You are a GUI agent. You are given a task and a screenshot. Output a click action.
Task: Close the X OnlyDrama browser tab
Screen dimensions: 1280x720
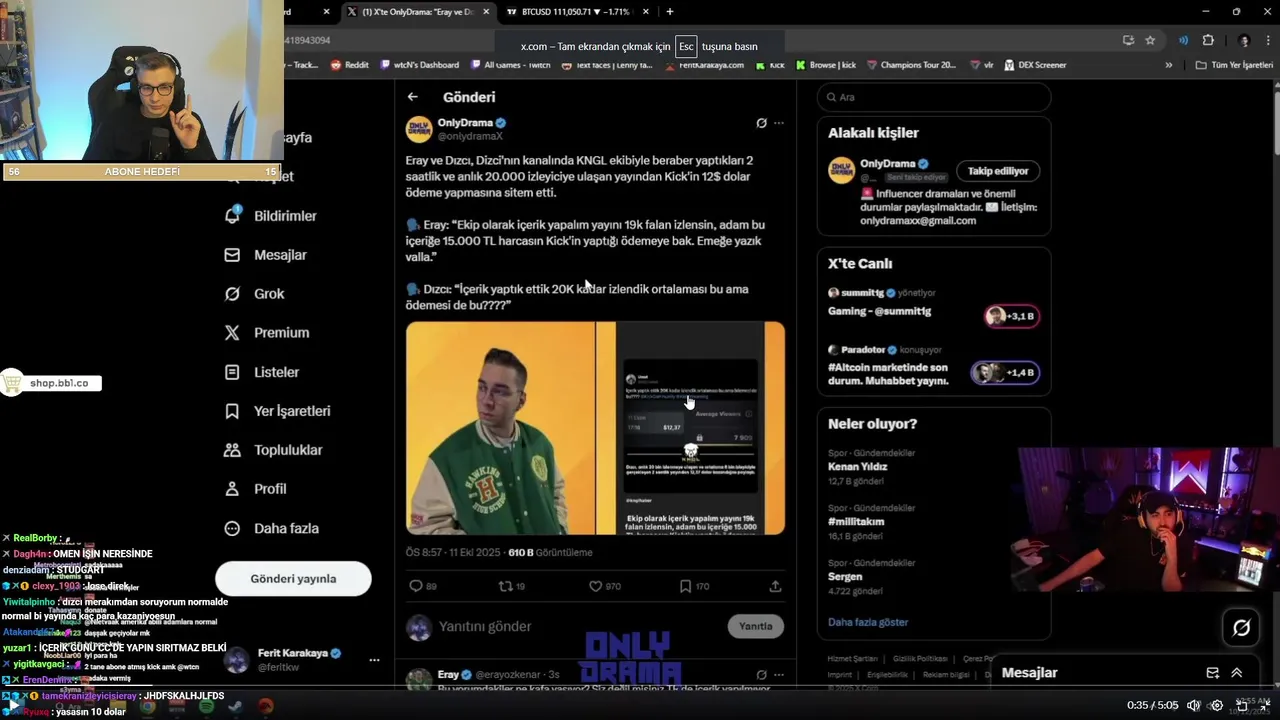click(x=487, y=12)
